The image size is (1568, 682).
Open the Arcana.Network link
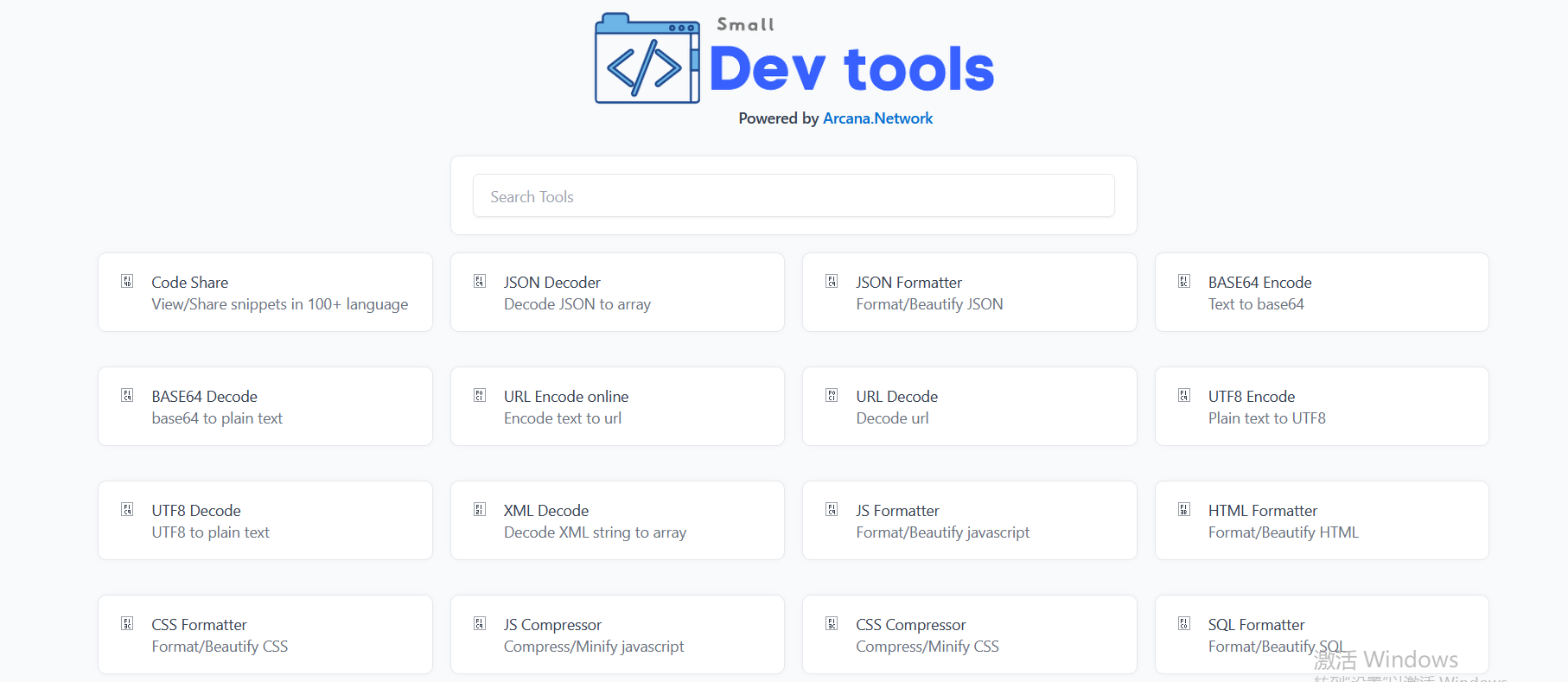(877, 118)
